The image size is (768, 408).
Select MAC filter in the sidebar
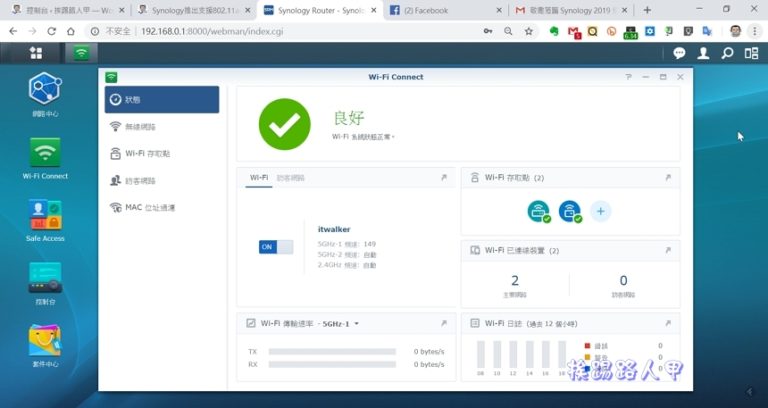tap(150, 207)
